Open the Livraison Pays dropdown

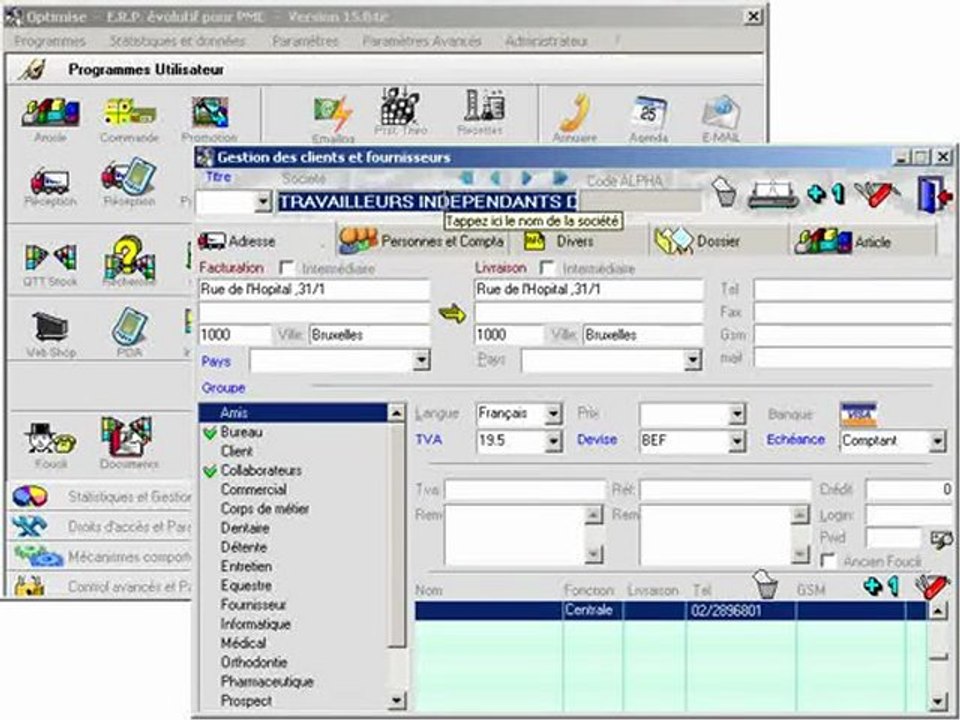tap(692, 361)
